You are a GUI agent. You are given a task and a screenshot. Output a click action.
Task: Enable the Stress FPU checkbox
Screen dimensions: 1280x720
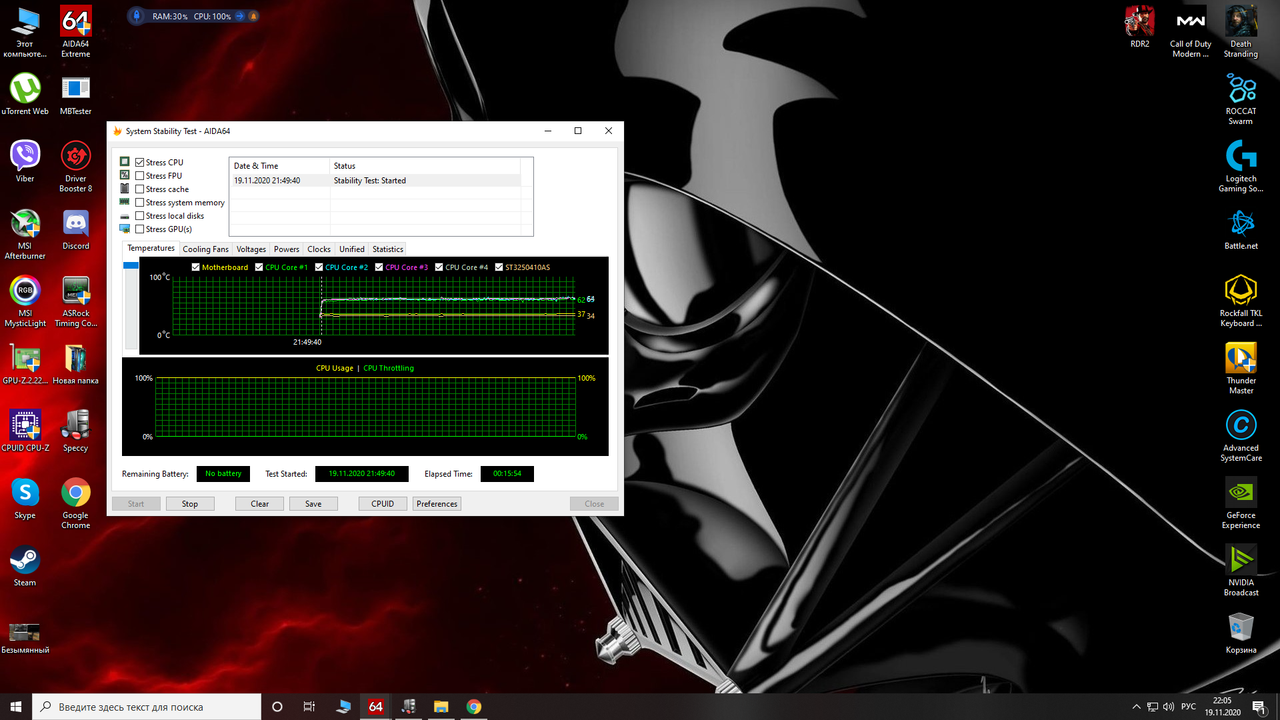point(140,175)
